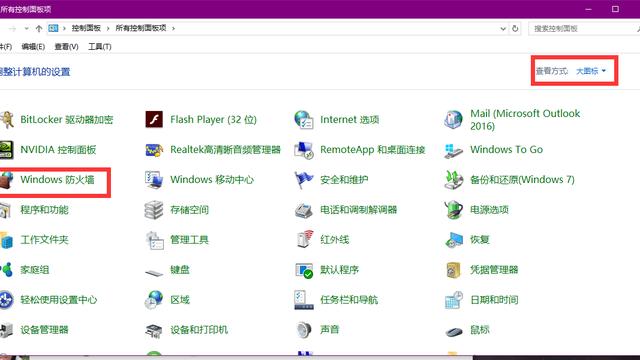Image resolution: width=640 pixels, height=360 pixels.
Task: Expand the chevron after 控制面板 breadcrumb
Action: (108, 29)
